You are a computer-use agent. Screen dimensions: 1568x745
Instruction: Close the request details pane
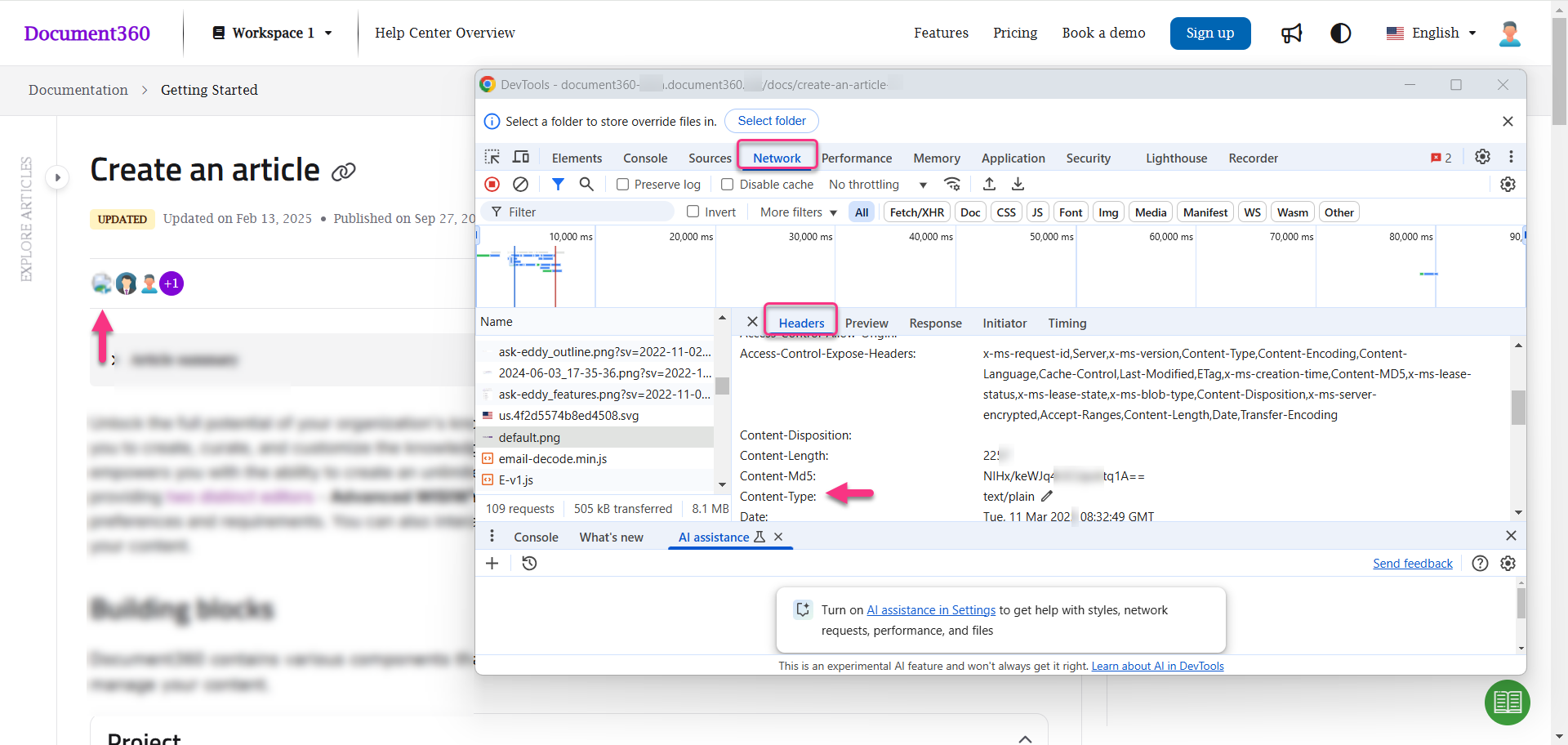coord(752,322)
